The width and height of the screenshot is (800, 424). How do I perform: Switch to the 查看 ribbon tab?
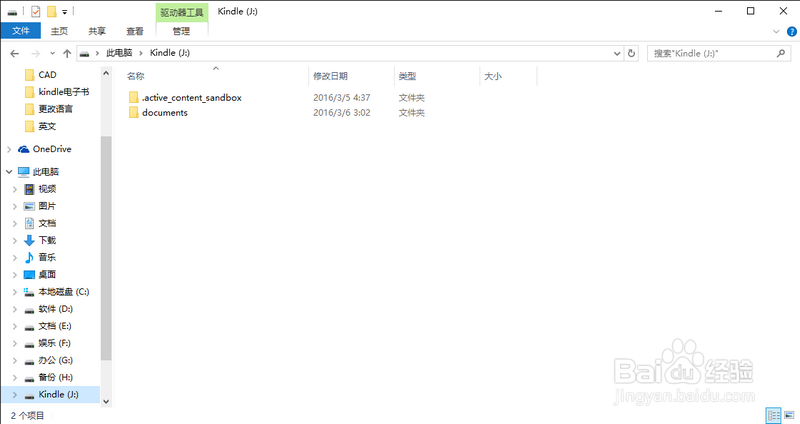tap(135, 31)
